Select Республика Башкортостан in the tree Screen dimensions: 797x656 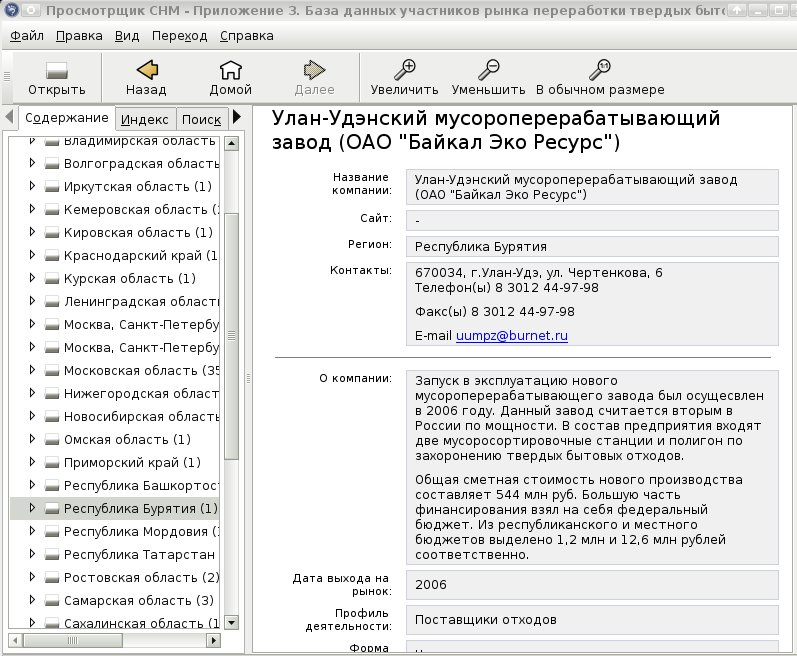[x=141, y=486]
